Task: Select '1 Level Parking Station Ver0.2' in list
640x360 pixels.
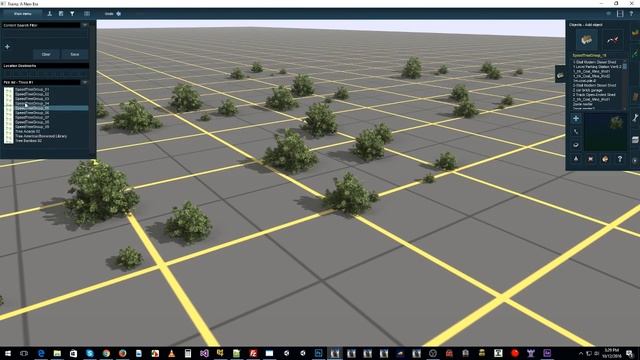Action: [x=597, y=67]
